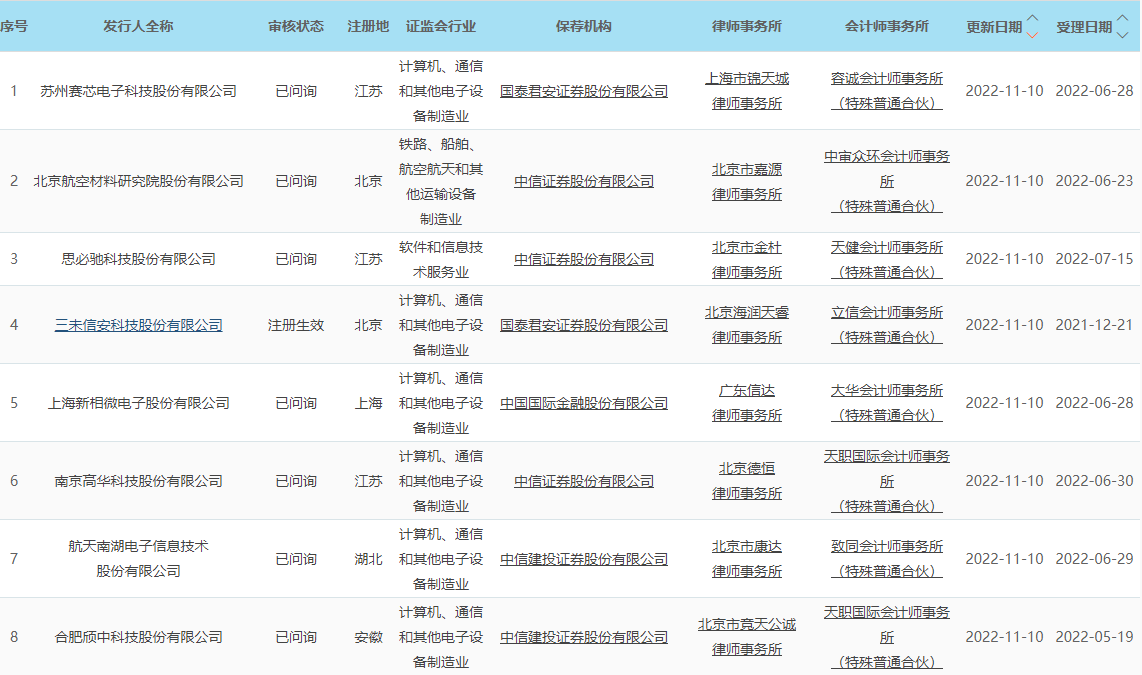Screen dimensions: 1142x675
Task: Open the 大华会计师事务所 link
Action: (886, 403)
